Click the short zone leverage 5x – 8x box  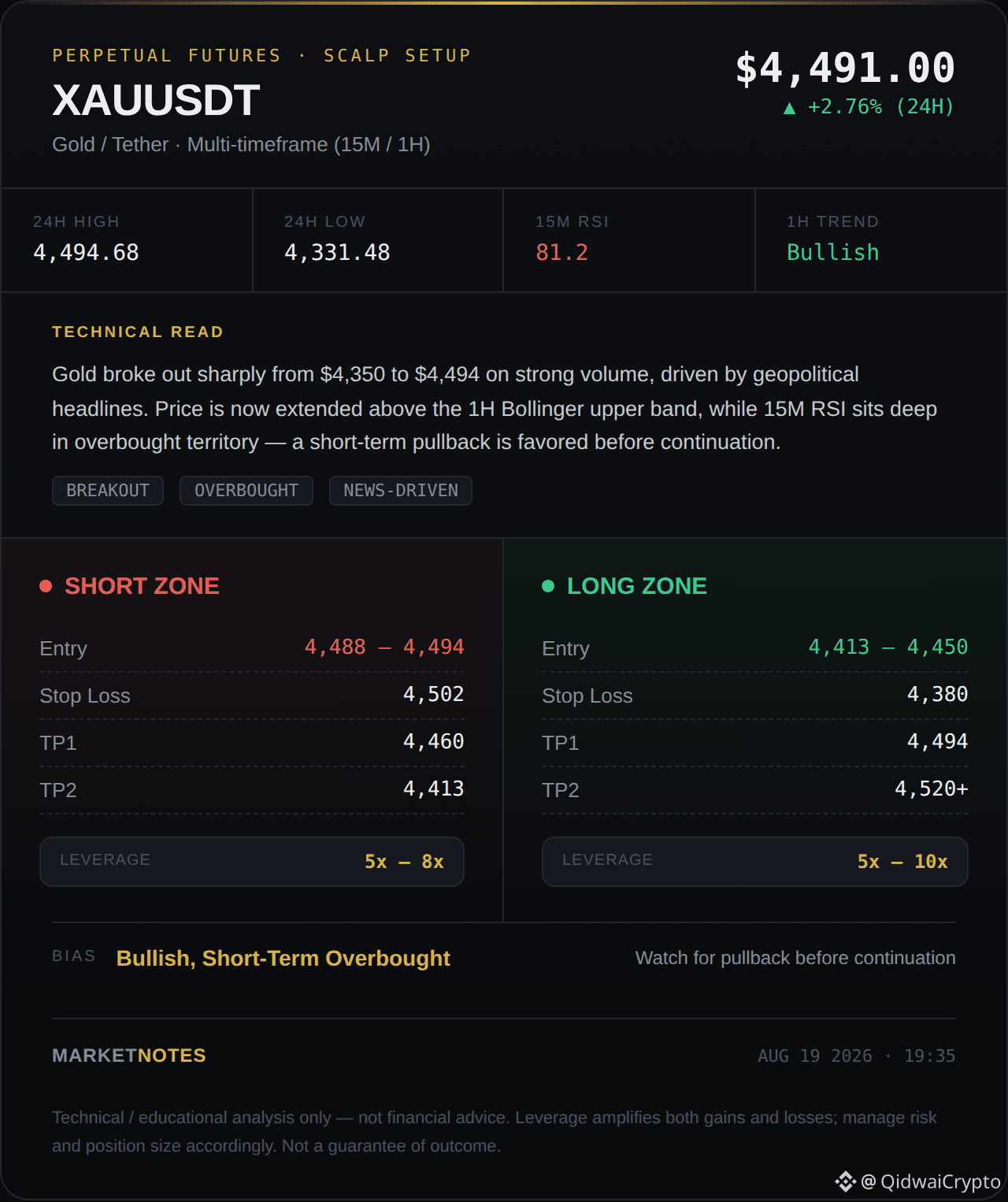tap(252, 862)
